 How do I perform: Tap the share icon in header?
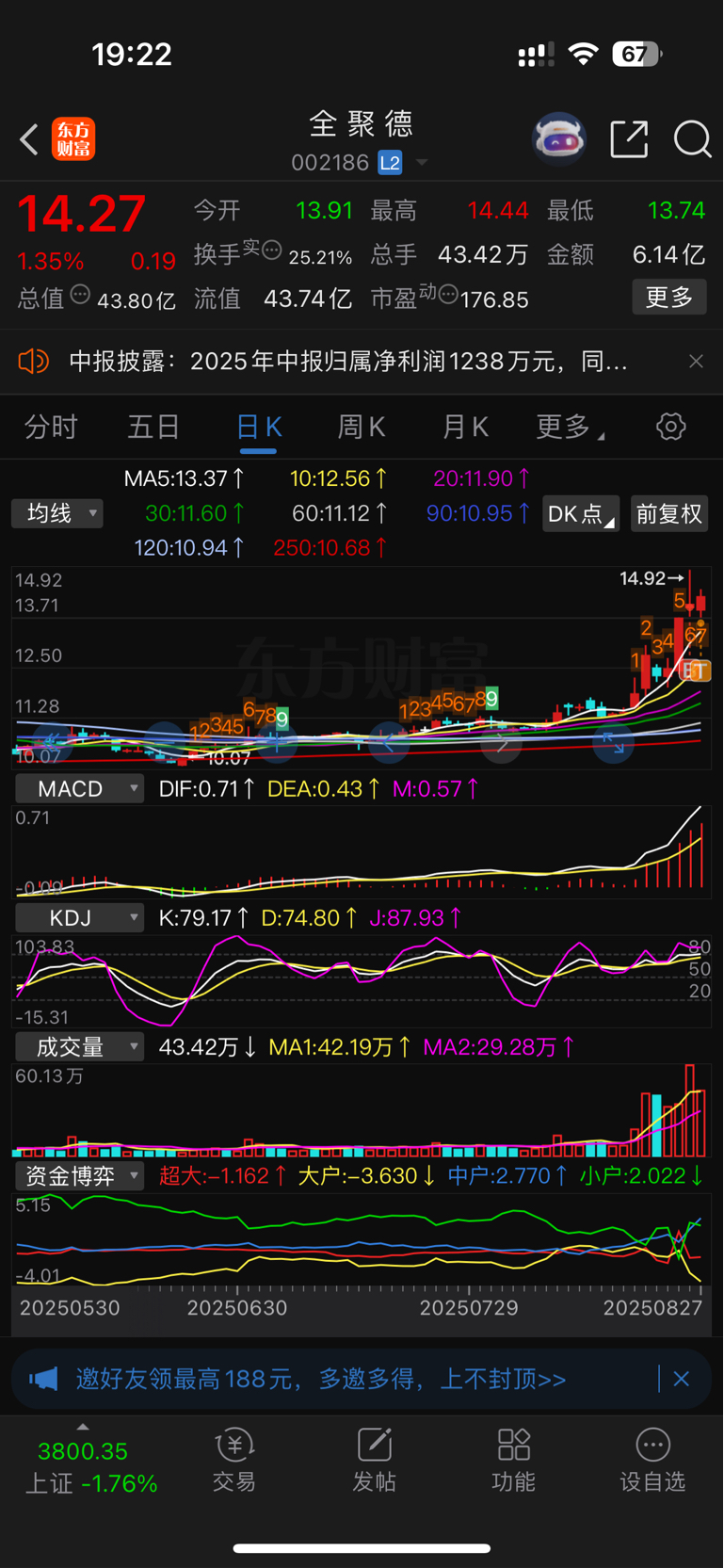point(629,139)
